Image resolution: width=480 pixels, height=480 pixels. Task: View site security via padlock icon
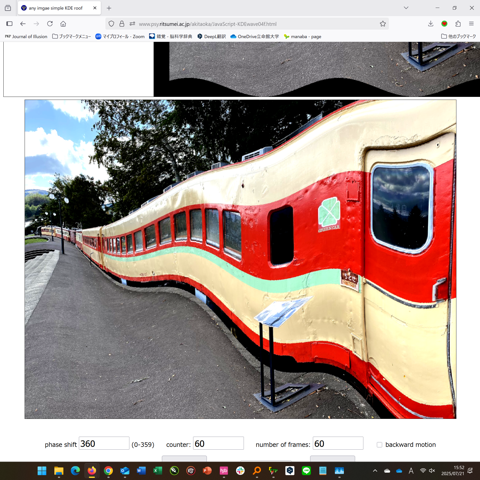click(x=122, y=24)
